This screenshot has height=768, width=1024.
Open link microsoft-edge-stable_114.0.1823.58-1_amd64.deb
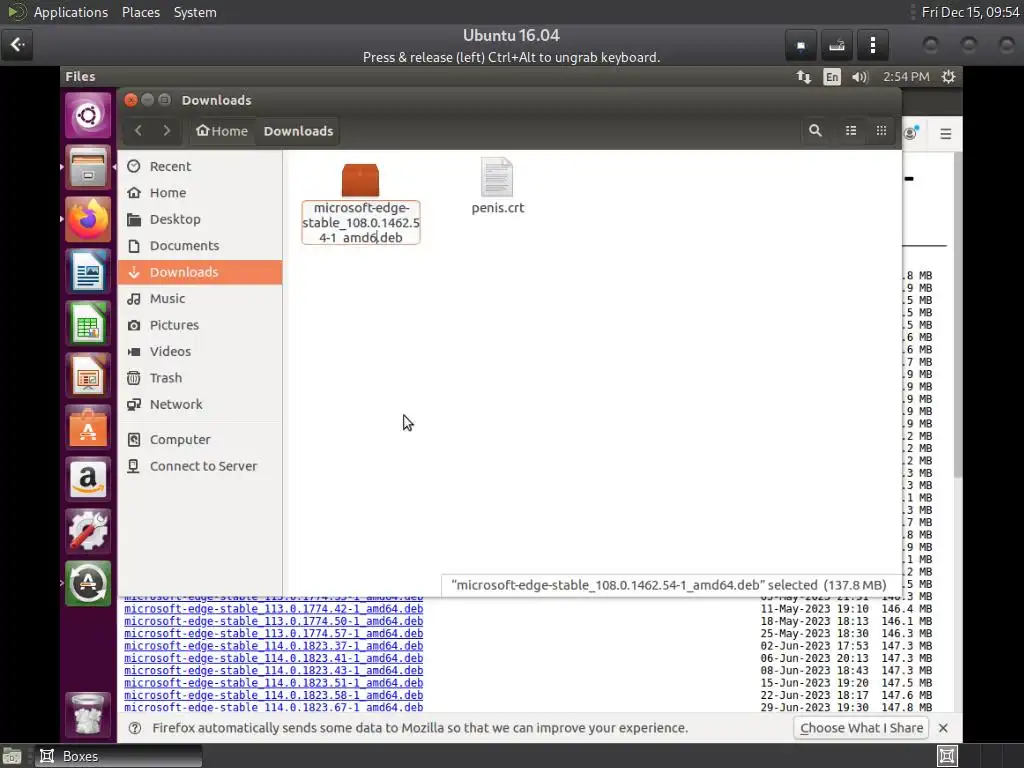click(x=274, y=696)
